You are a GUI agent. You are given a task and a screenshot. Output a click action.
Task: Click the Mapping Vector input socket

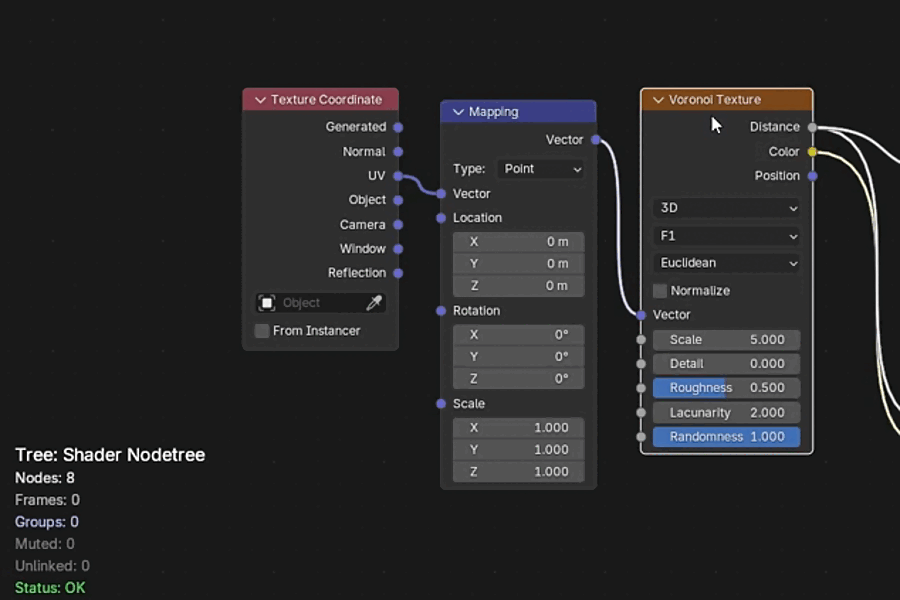[x=441, y=194]
